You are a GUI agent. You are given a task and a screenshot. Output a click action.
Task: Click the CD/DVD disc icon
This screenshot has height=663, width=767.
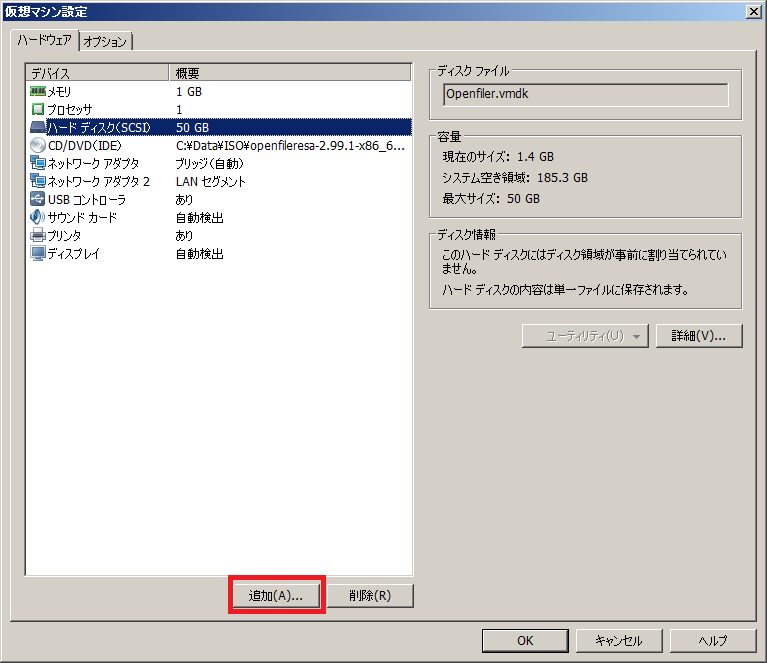pyautogui.click(x=38, y=145)
